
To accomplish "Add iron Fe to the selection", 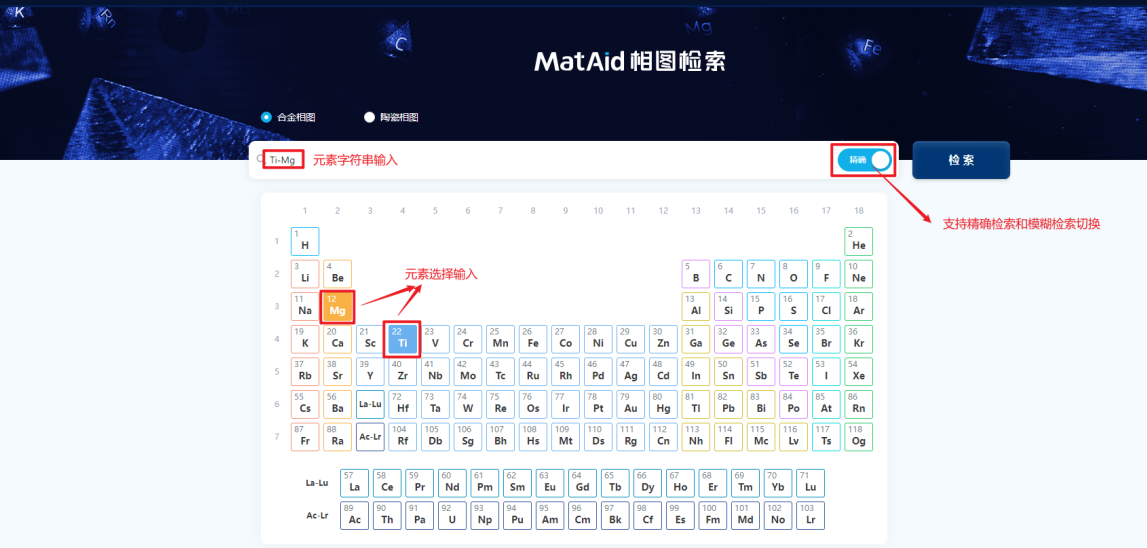I will pos(533,339).
